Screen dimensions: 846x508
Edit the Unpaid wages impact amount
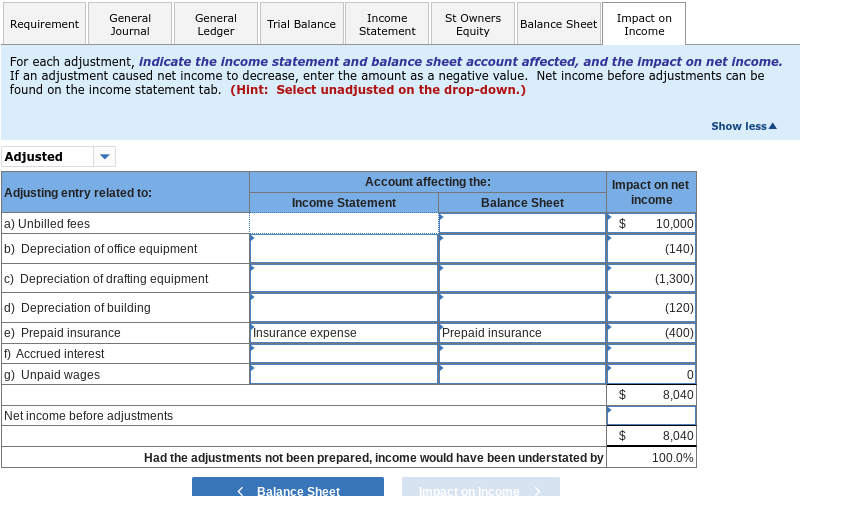(651, 374)
